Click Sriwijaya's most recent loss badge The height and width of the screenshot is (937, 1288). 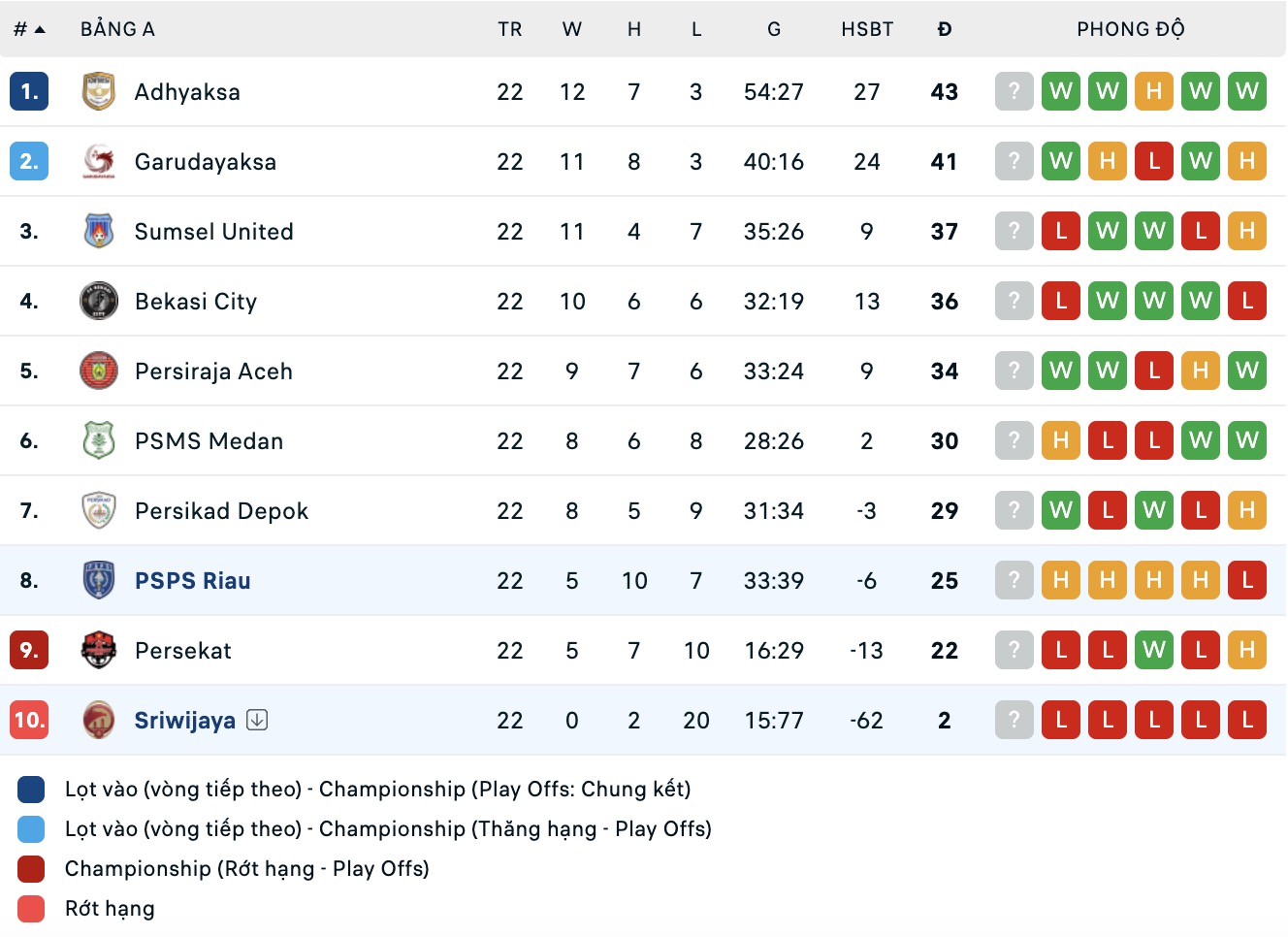(x=1061, y=720)
